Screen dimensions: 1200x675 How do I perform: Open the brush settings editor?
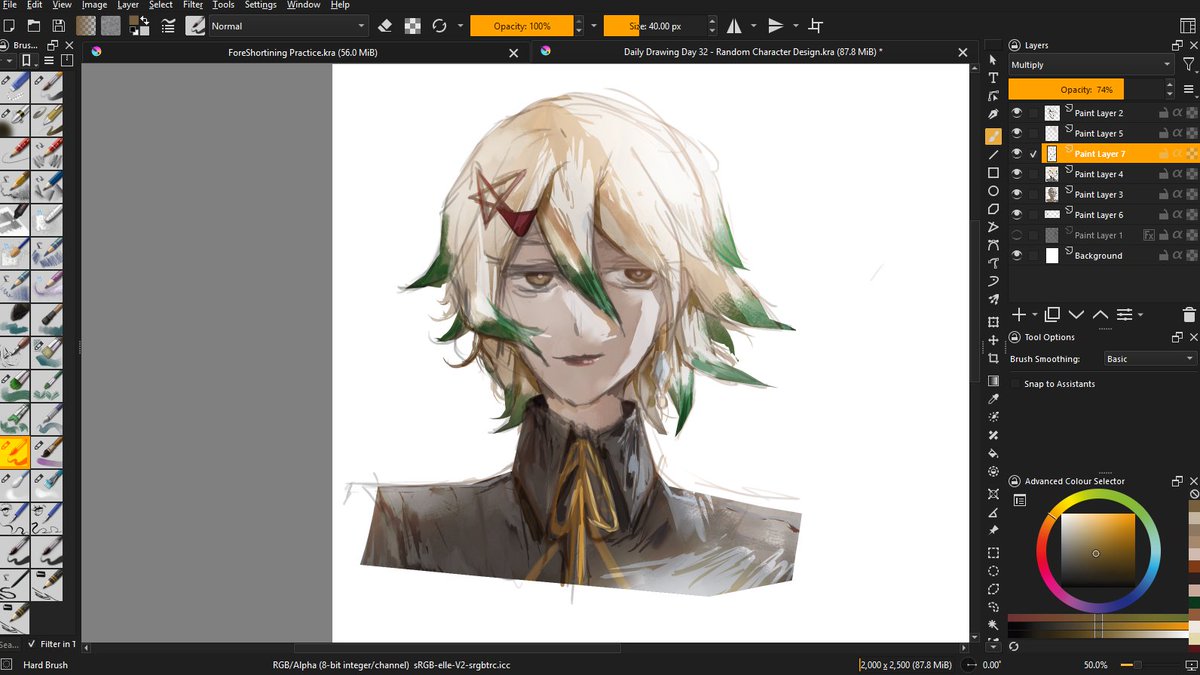tap(167, 26)
